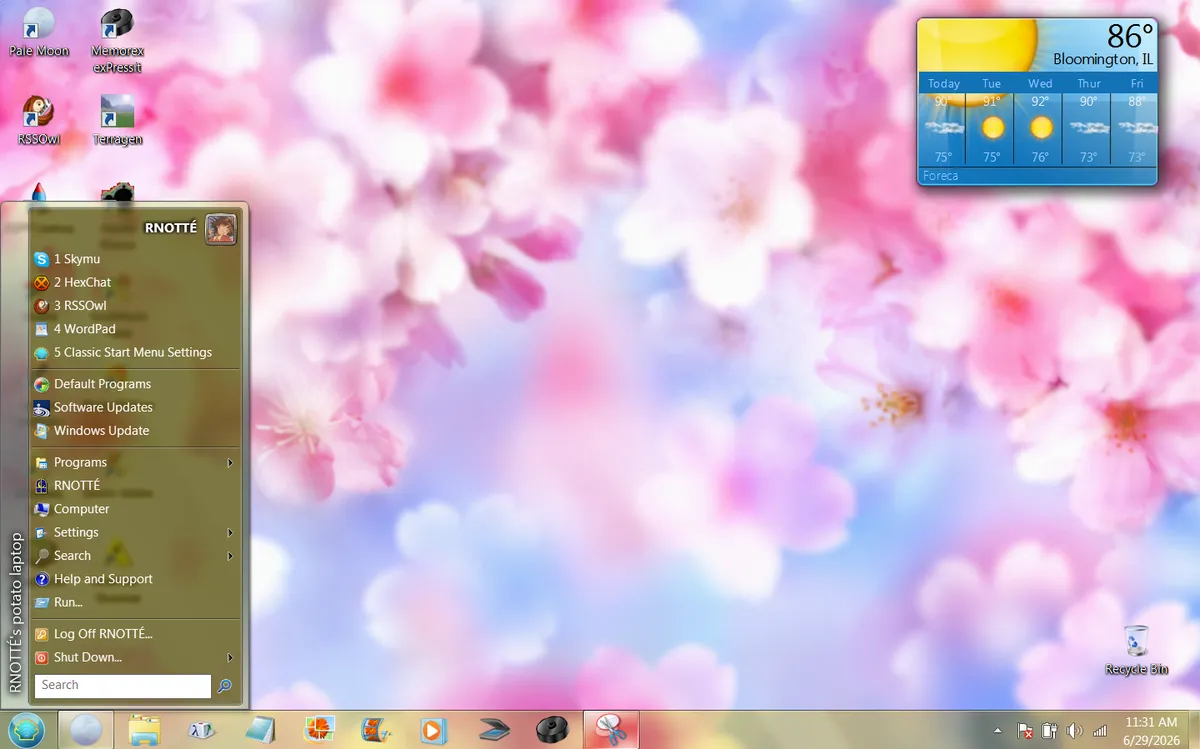
Task: Click the RNOTTÉ user picture in Start menu
Action: click(221, 229)
